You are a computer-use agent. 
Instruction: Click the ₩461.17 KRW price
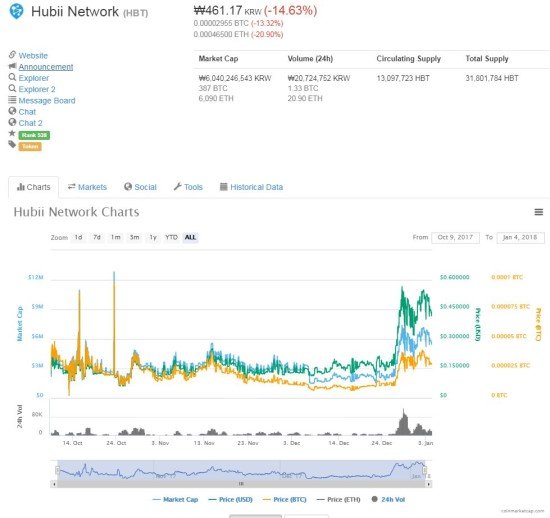[x=228, y=11]
